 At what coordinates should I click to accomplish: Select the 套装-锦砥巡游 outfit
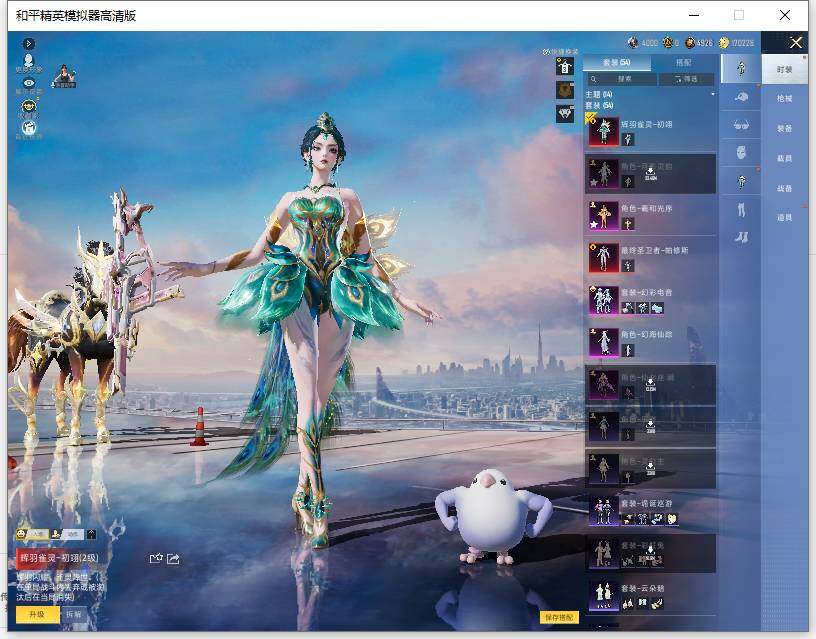tap(651, 512)
